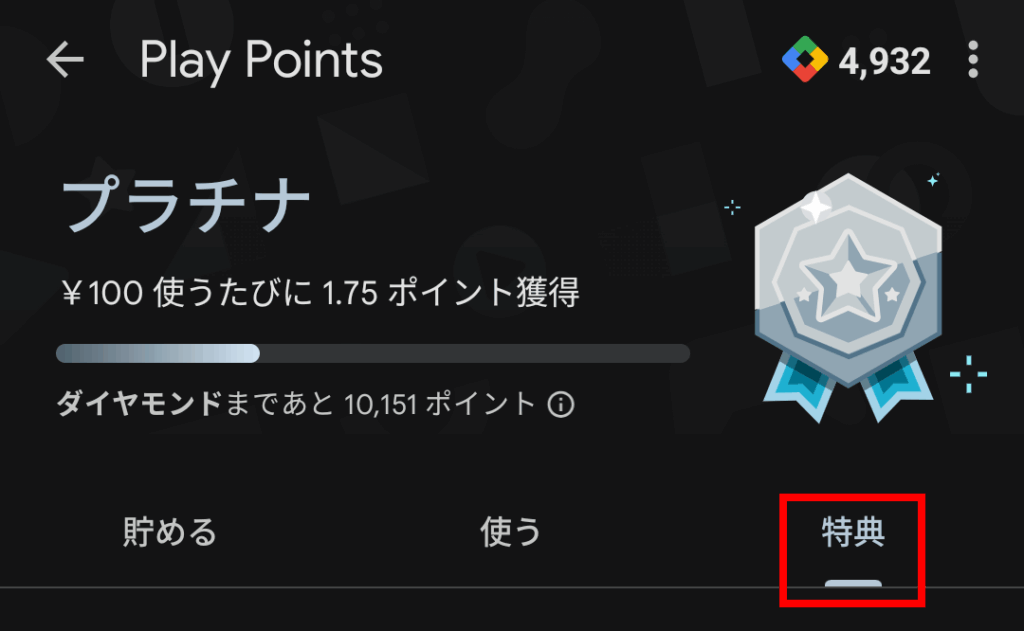Switch to the 貯める tab
The image size is (1024, 631).
pos(169,532)
